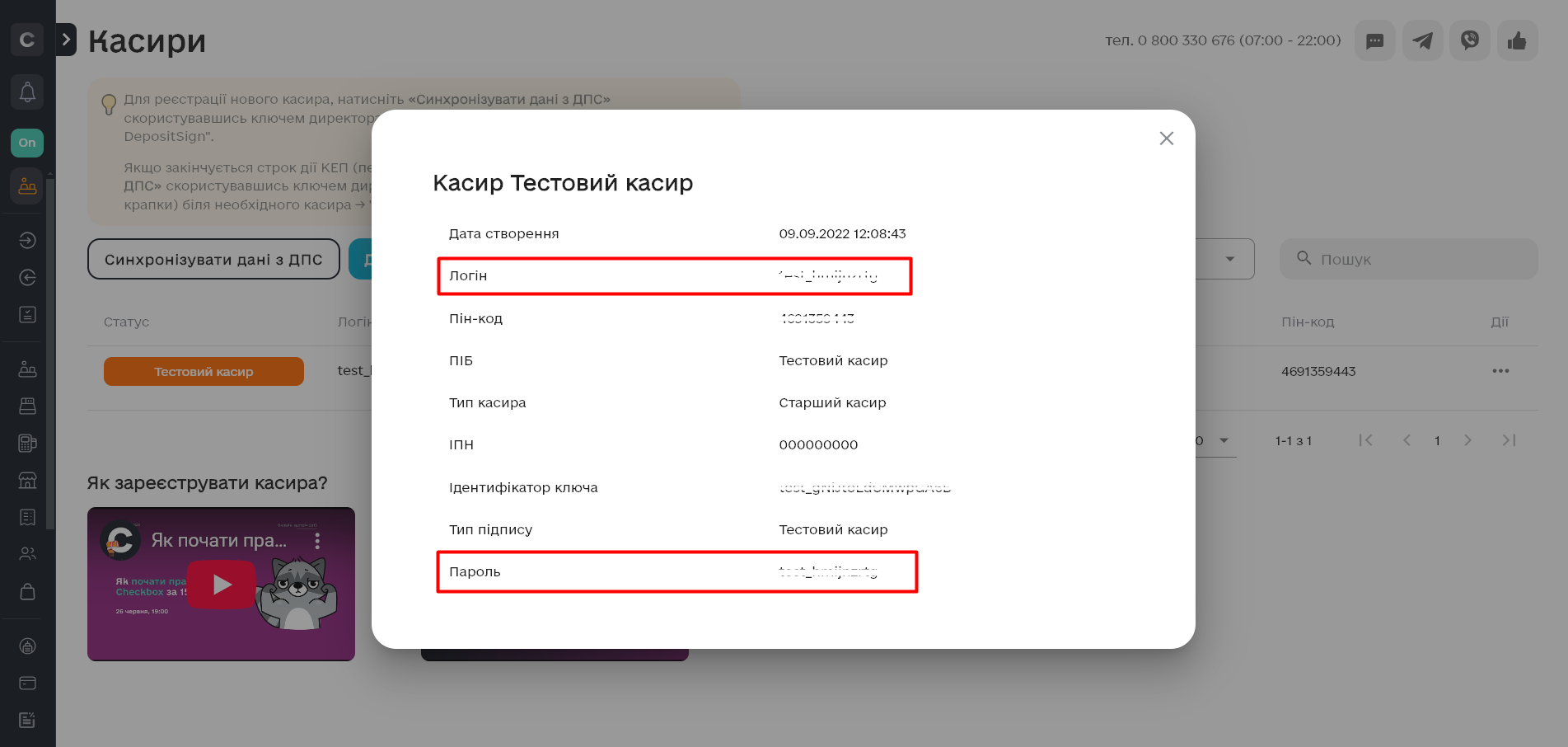This screenshot has width=1568, height=747.
Task: Play the Як почати працювати video
Action: pos(222,585)
